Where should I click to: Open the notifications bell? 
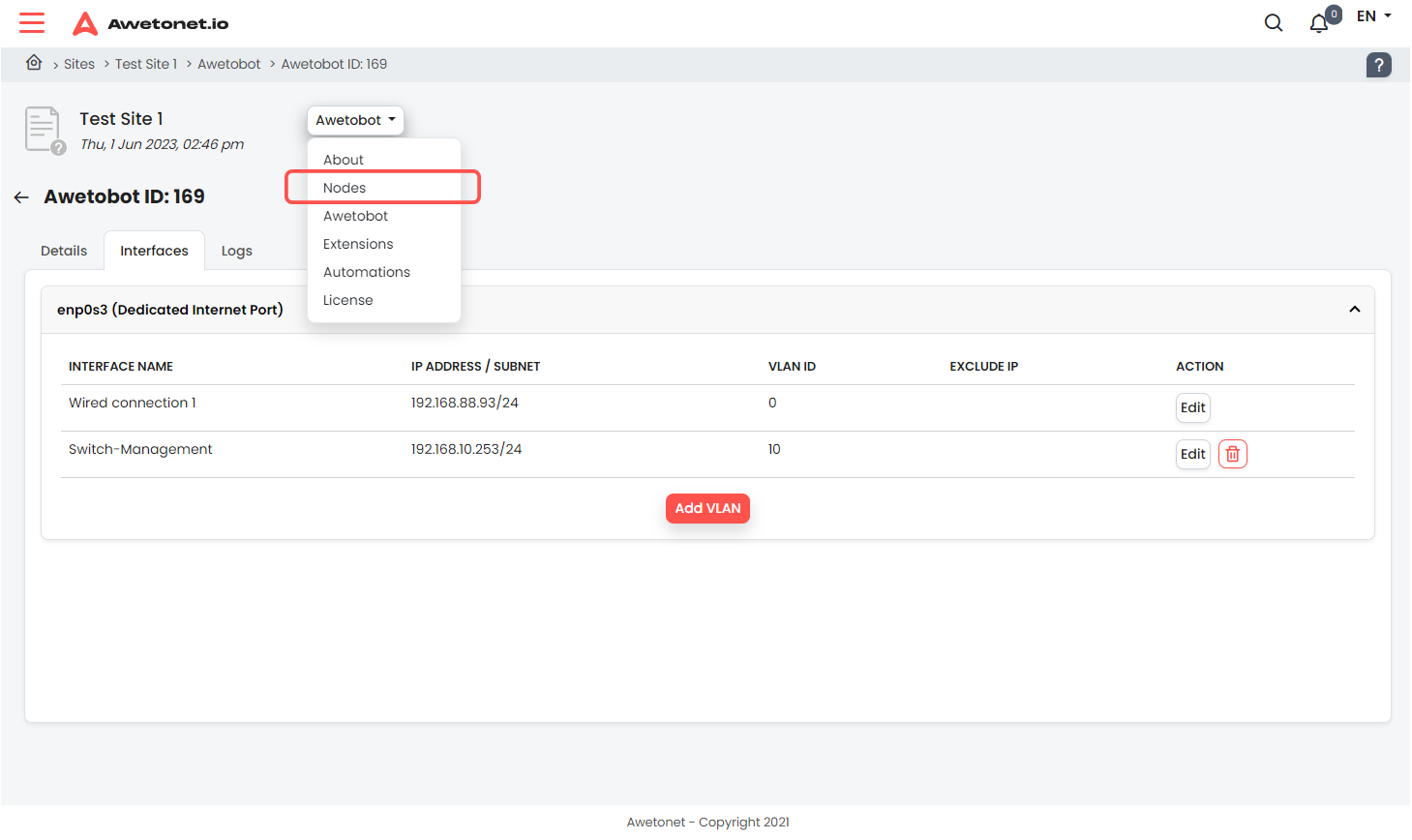pyautogui.click(x=1319, y=23)
